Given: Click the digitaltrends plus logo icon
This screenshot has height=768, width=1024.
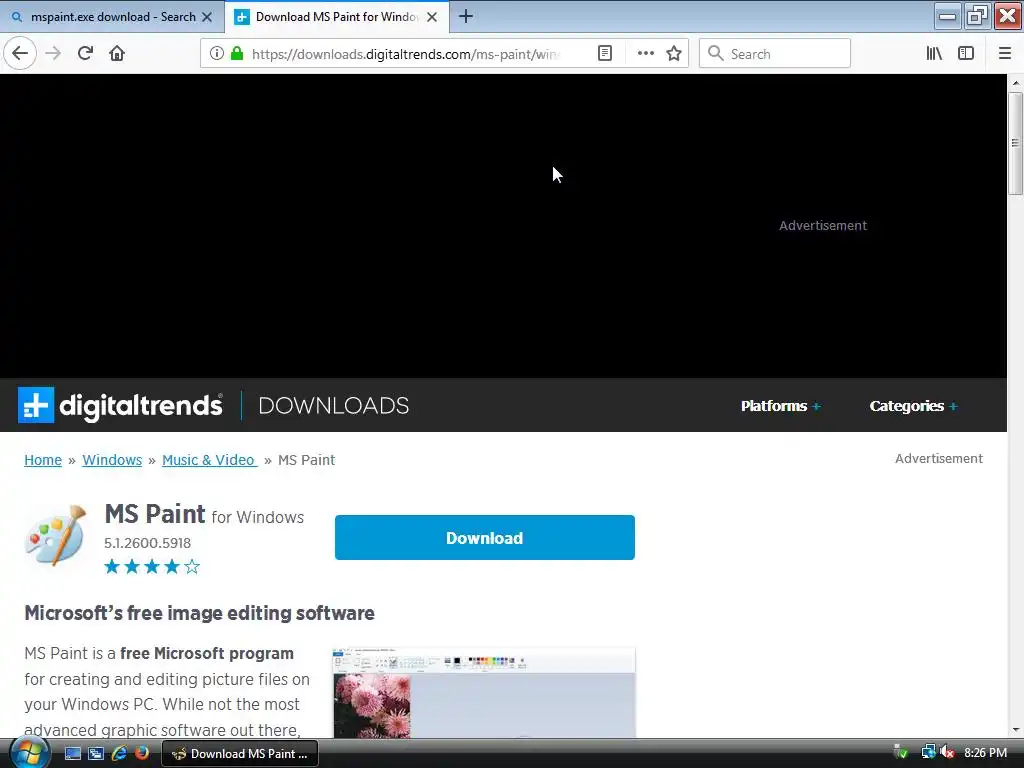Looking at the screenshot, I should tap(36, 405).
